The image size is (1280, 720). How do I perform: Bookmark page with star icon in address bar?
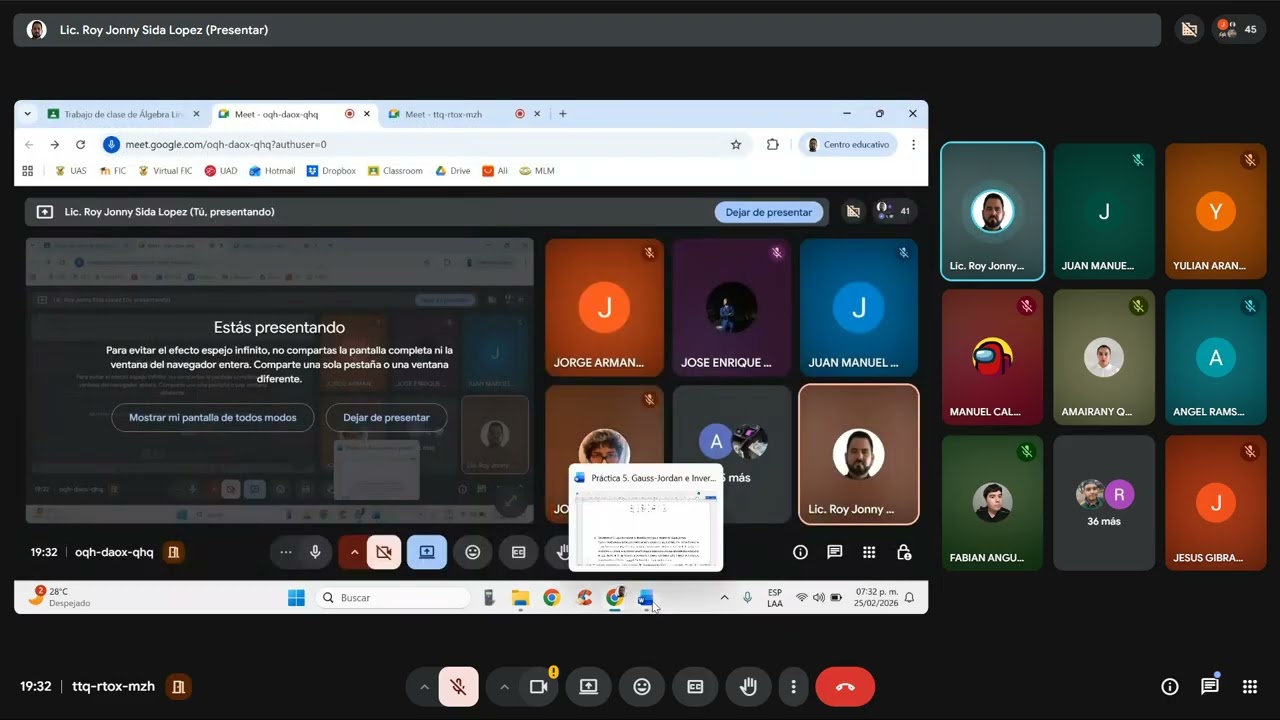(736, 144)
